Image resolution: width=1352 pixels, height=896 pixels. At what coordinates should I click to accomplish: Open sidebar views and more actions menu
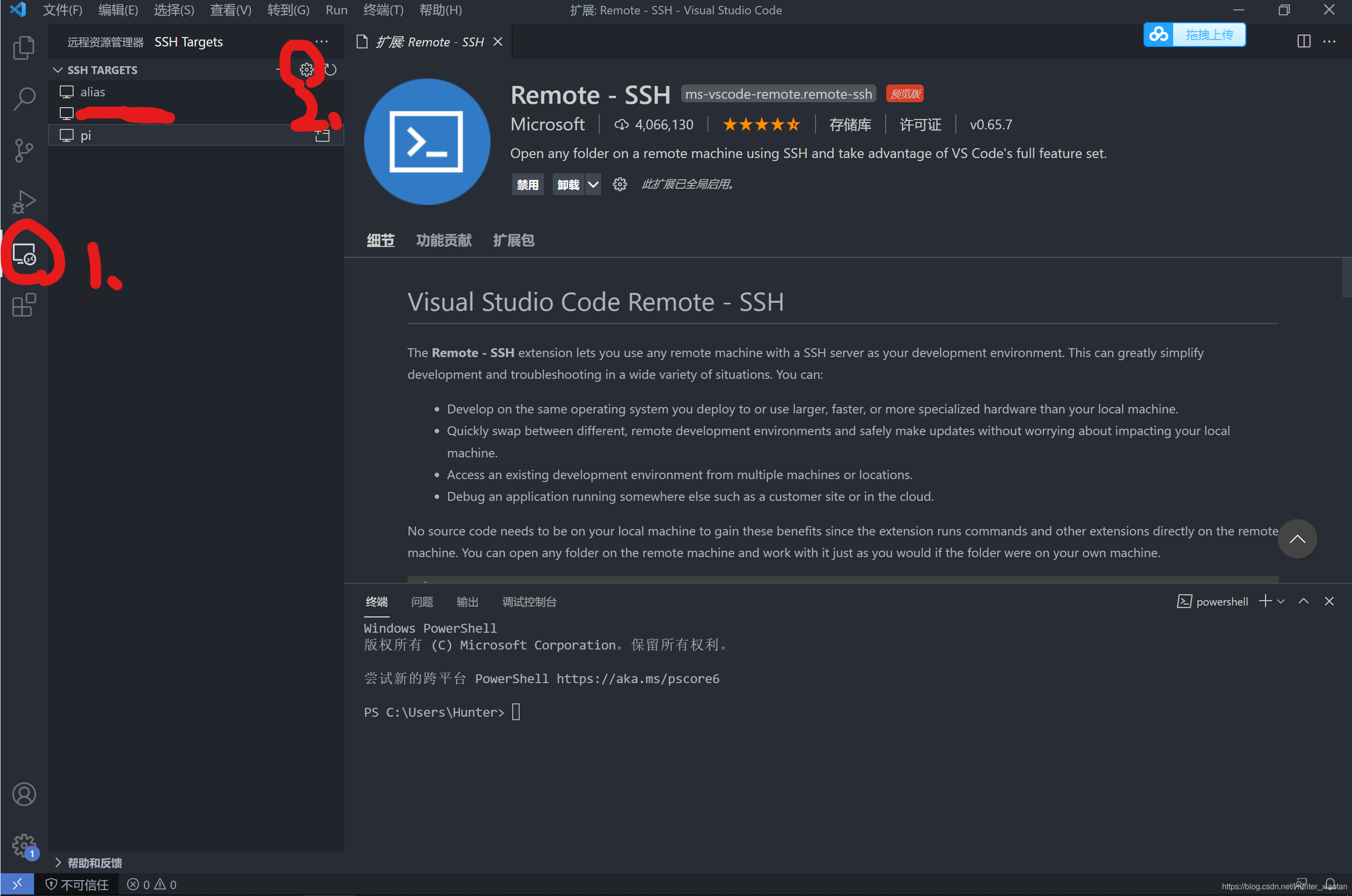point(322,41)
